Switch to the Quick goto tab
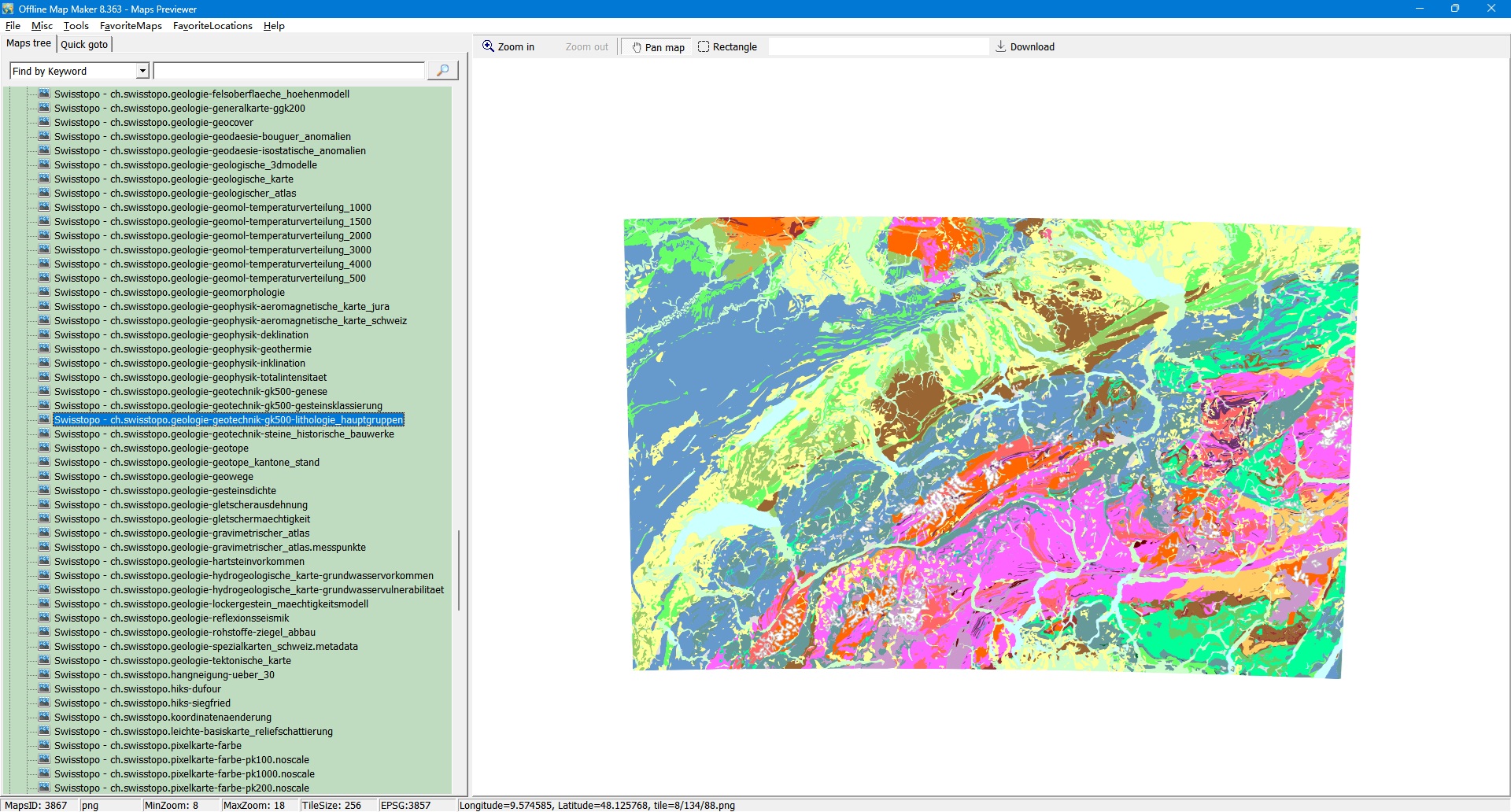 point(84,44)
